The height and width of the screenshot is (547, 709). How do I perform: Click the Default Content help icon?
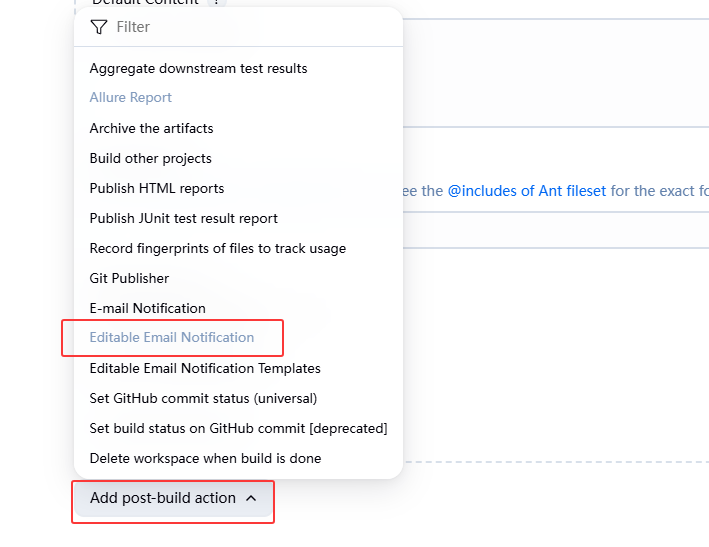click(x=215, y=3)
